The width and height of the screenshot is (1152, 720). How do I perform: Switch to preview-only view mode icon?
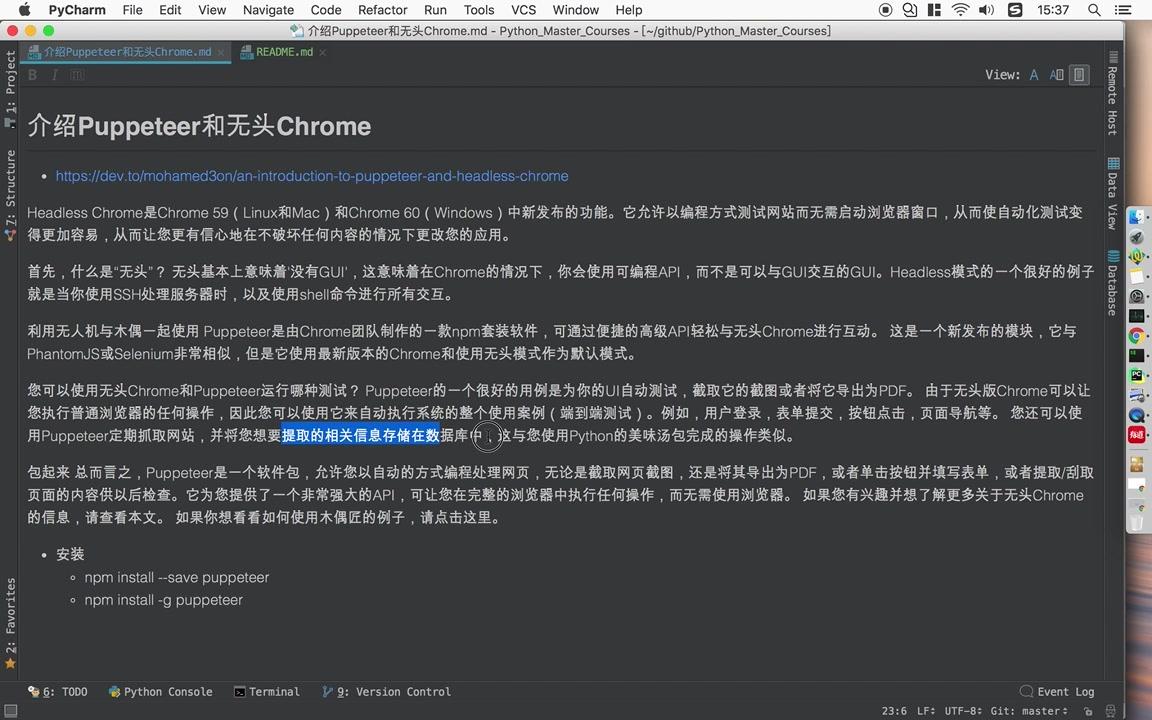pos(1079,75)
